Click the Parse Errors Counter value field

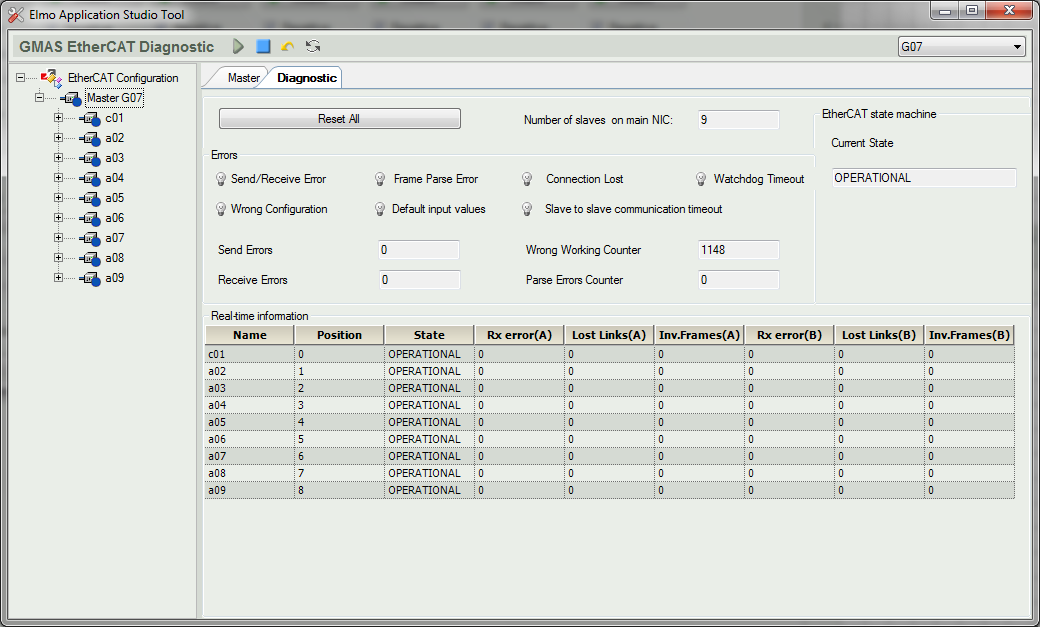tap(738, 280)
